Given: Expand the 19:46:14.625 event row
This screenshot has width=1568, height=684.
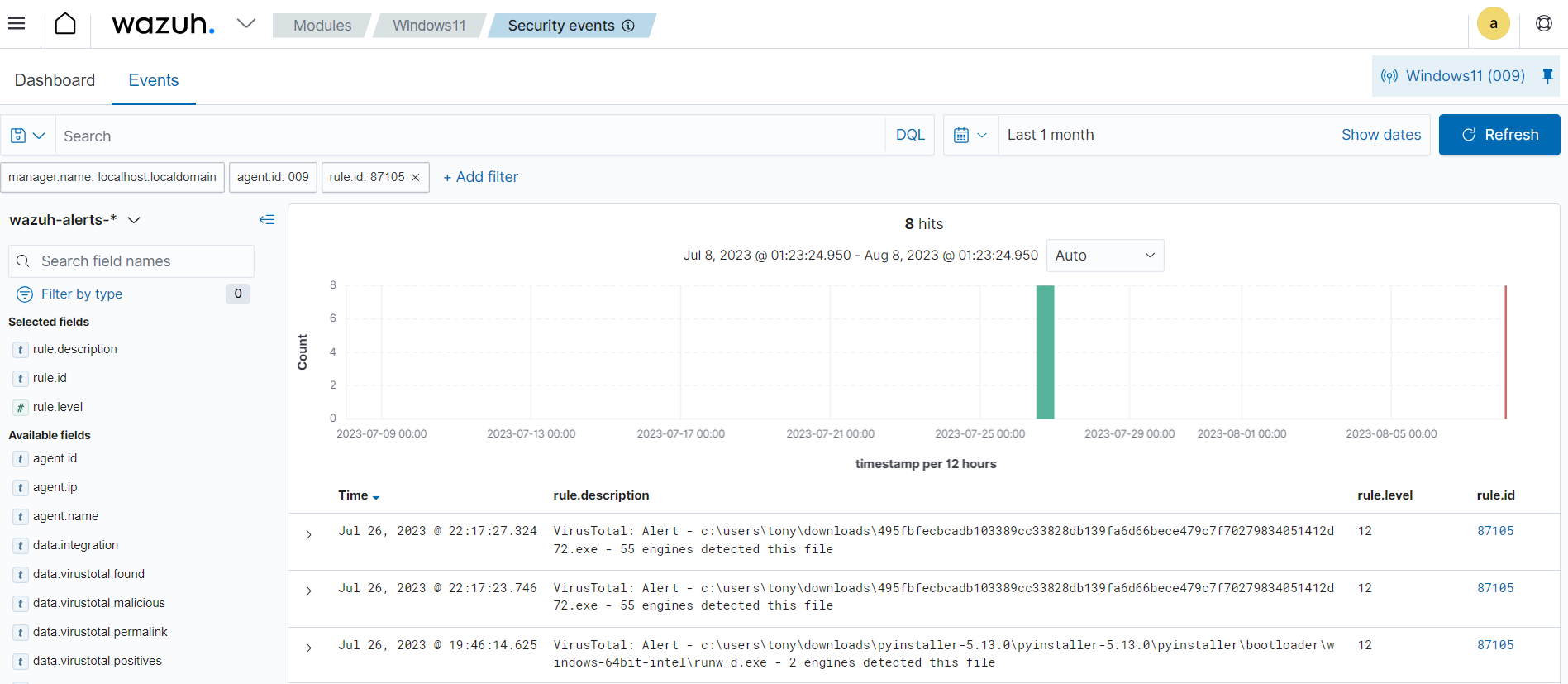Looking at the screenshot, I should [x=308, y=648].
